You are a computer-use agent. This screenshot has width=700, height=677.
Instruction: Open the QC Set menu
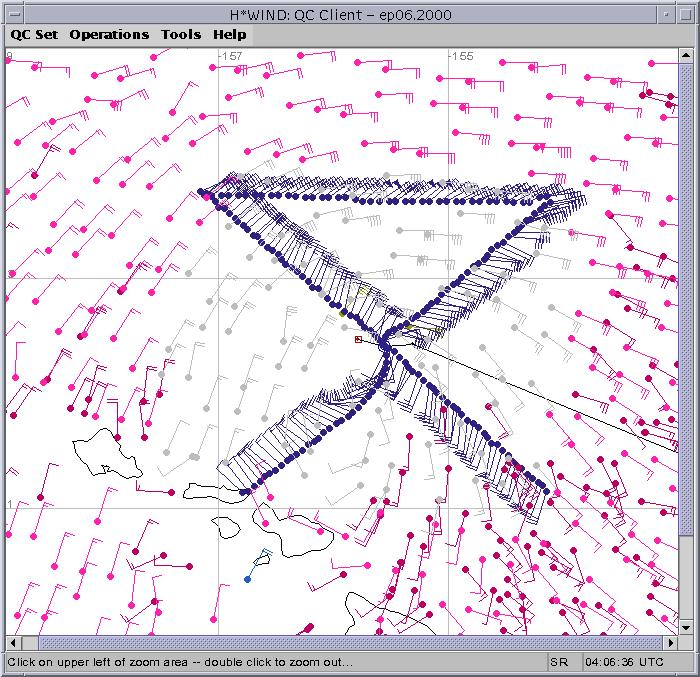coord(34,34)
